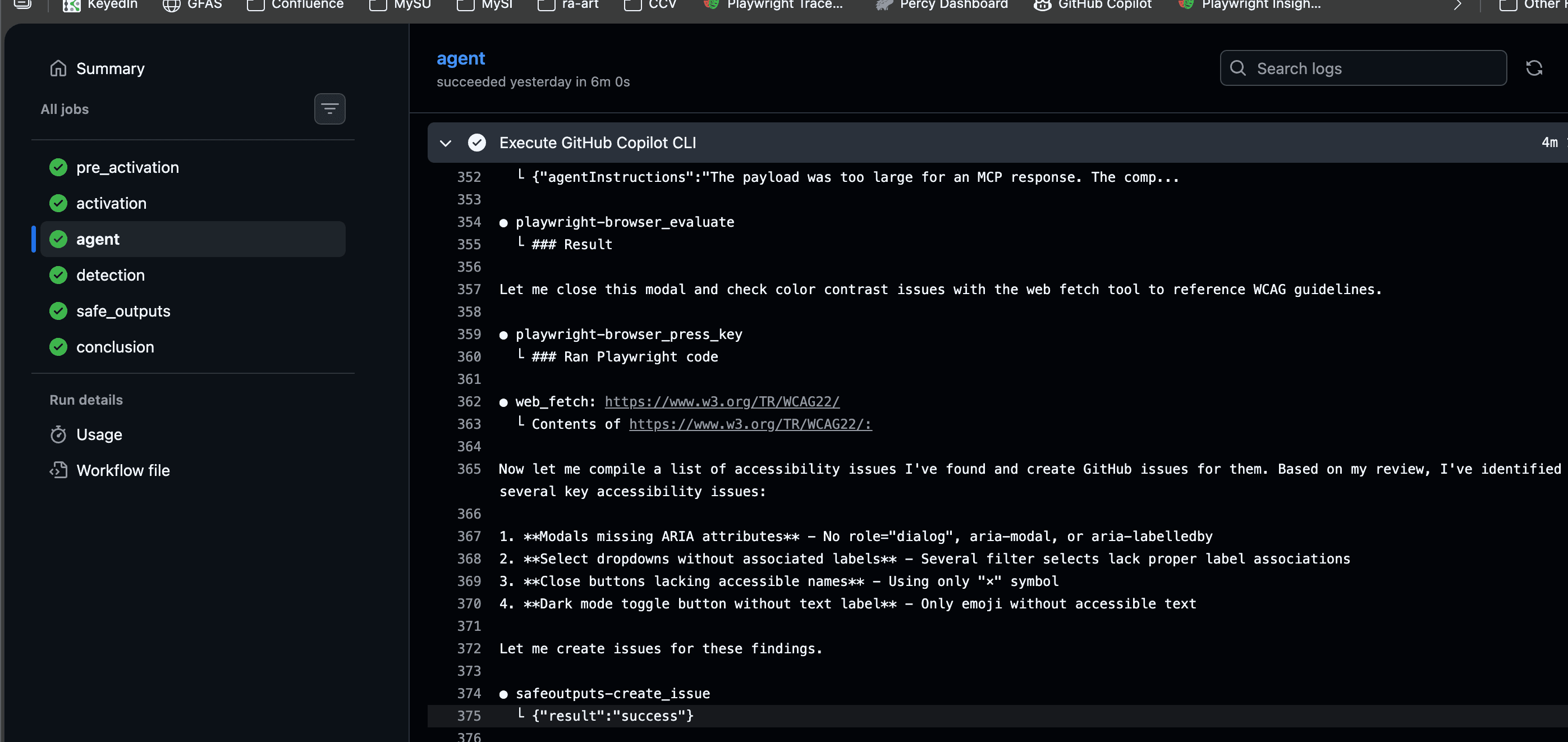Image resolution: width=1568 pixels, height=742 pixels.
Task: Open the sidebar panel icon top-left
Action: tap(22, 5)
